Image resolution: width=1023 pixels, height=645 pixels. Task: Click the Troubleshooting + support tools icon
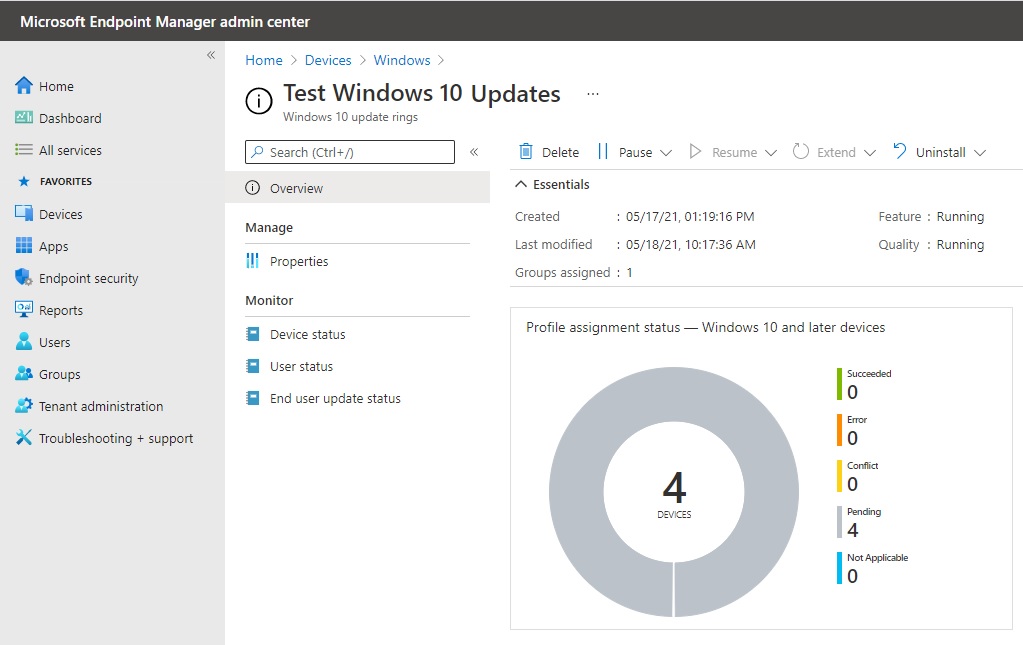24,437
